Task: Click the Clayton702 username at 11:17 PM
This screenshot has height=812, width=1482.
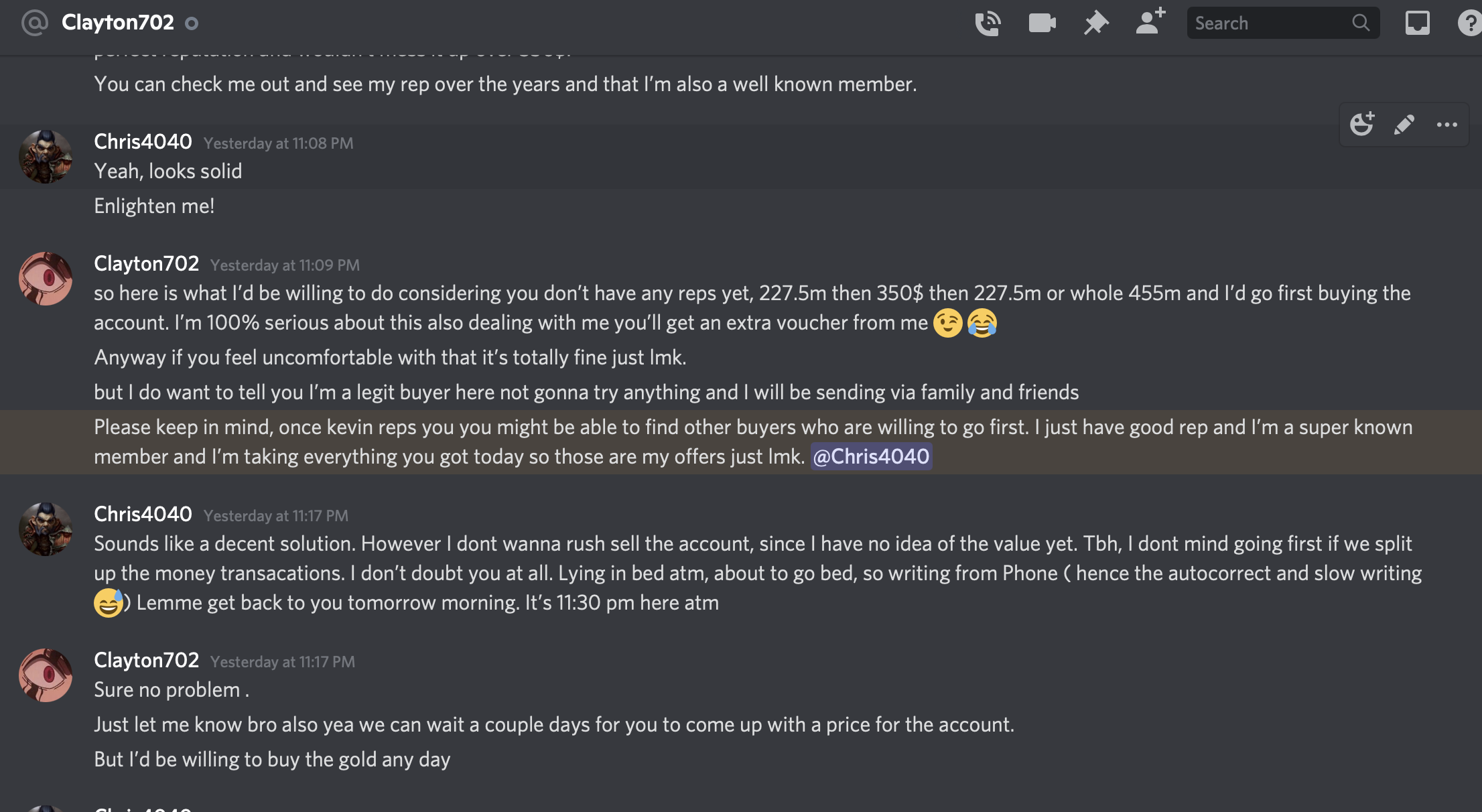Action: click(x=146, y=661)
